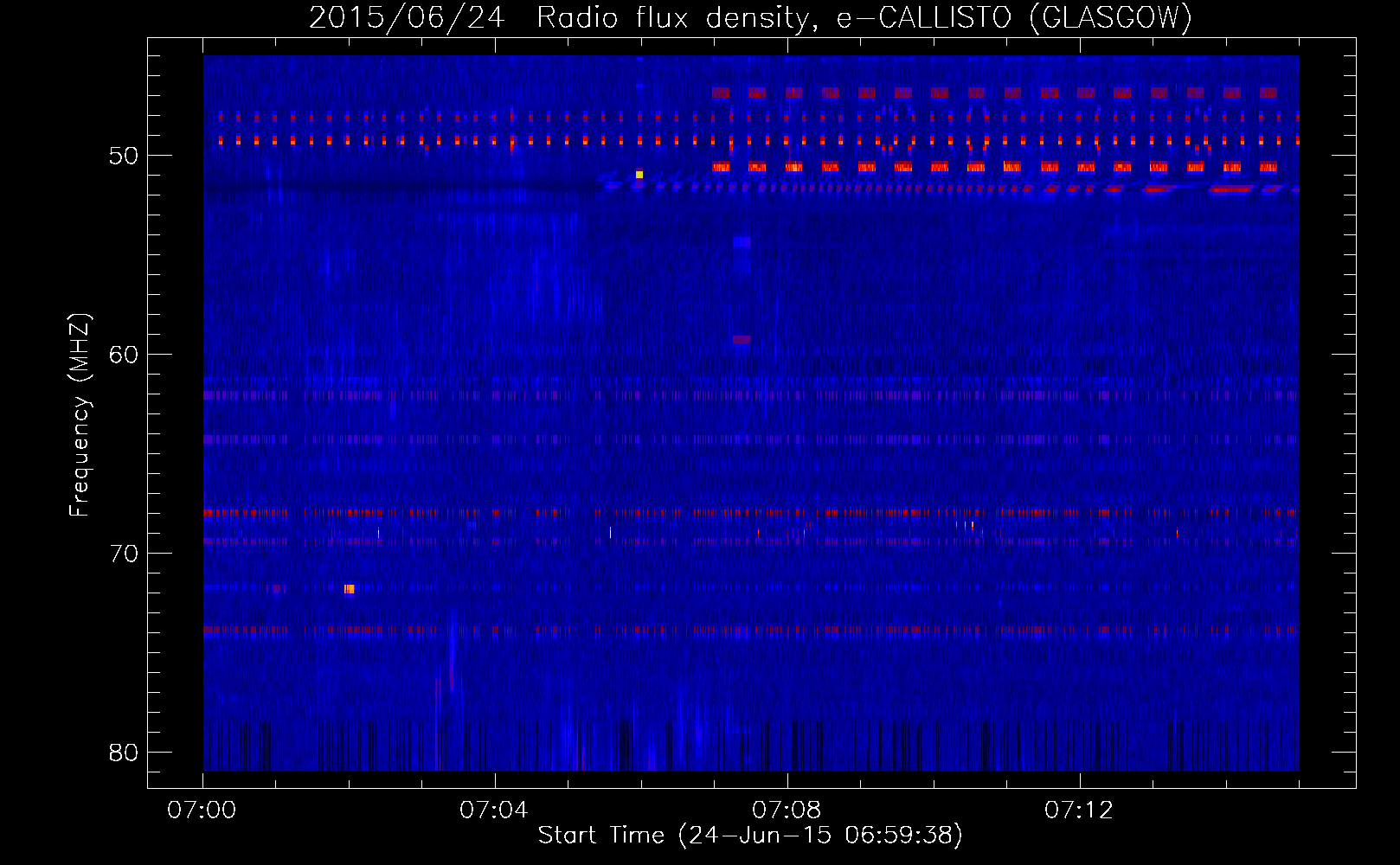1400x865 pixels.
Task: Click the 07:00 time tick label
Action: 202,811
